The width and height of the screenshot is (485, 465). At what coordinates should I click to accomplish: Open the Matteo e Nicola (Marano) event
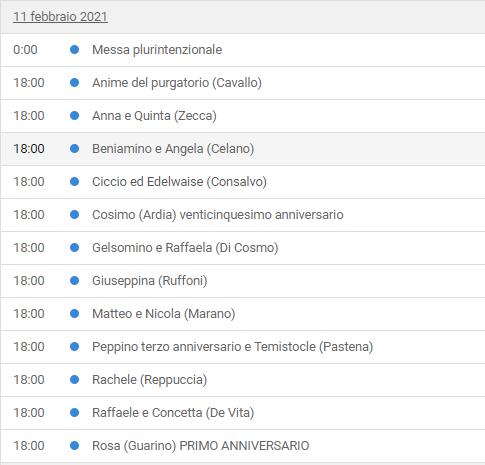(164, 314)
